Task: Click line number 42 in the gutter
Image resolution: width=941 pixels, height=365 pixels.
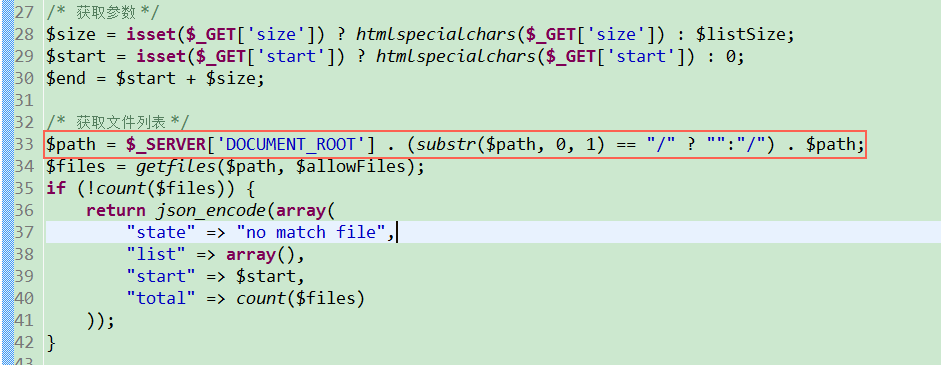Action: [x=24, y=342]
